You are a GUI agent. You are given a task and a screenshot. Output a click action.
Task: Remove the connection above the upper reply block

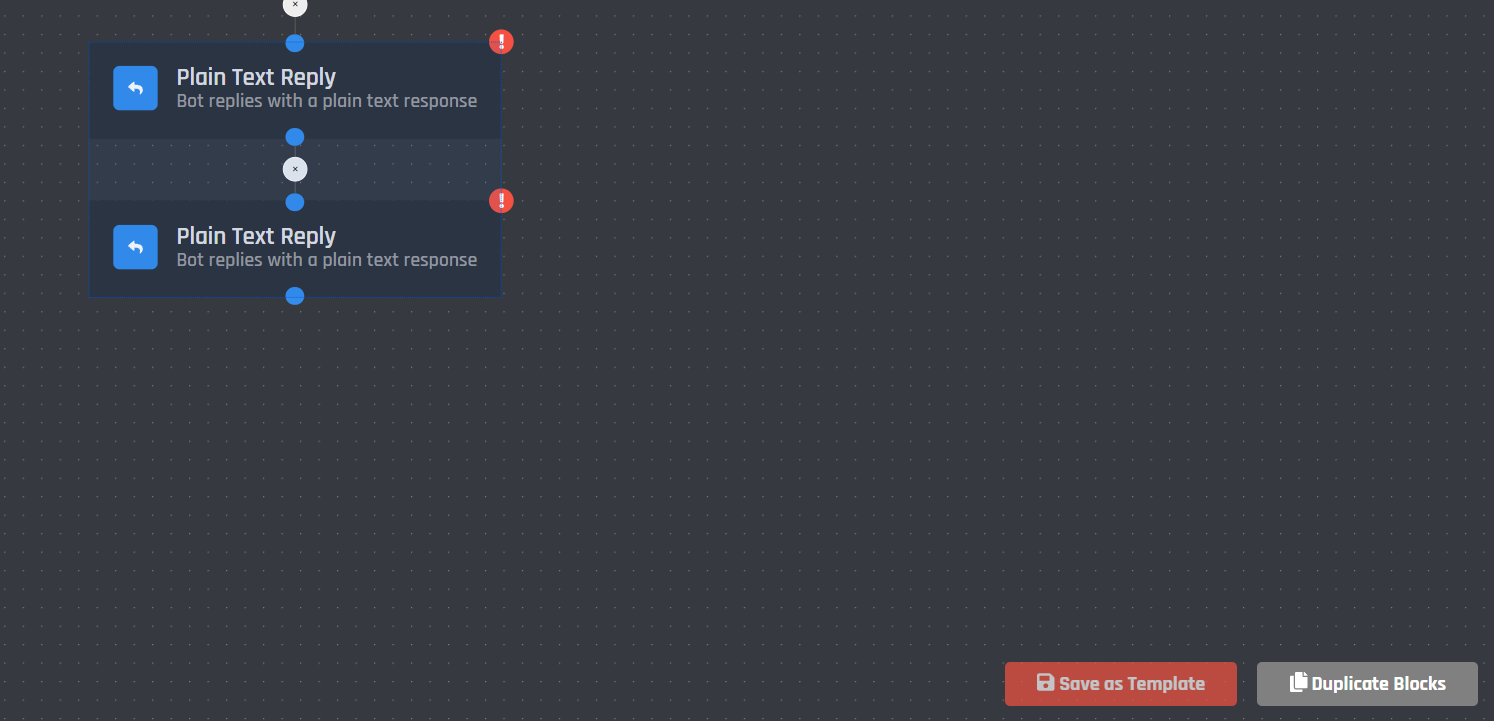point(295,6)
